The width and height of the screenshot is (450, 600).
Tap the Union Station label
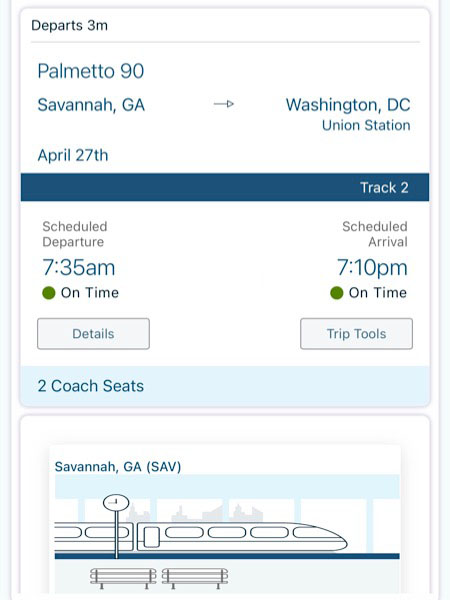(366, 125)
